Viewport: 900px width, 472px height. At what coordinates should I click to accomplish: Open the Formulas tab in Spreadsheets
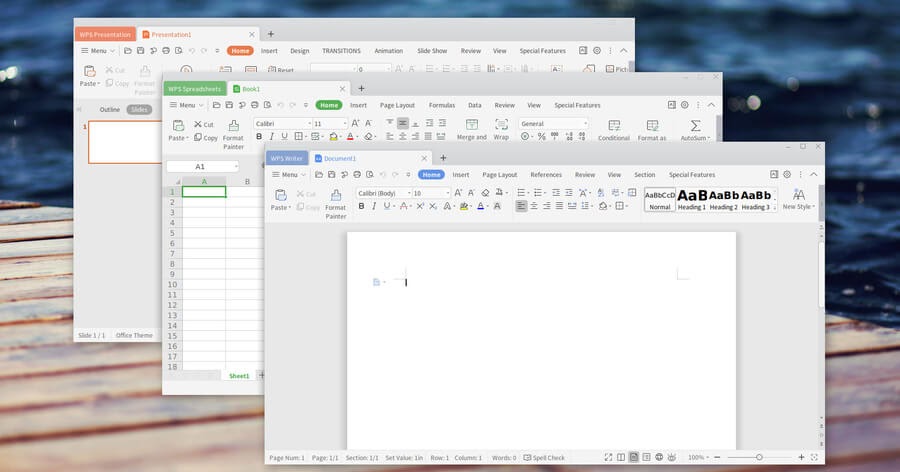(442, 105)
